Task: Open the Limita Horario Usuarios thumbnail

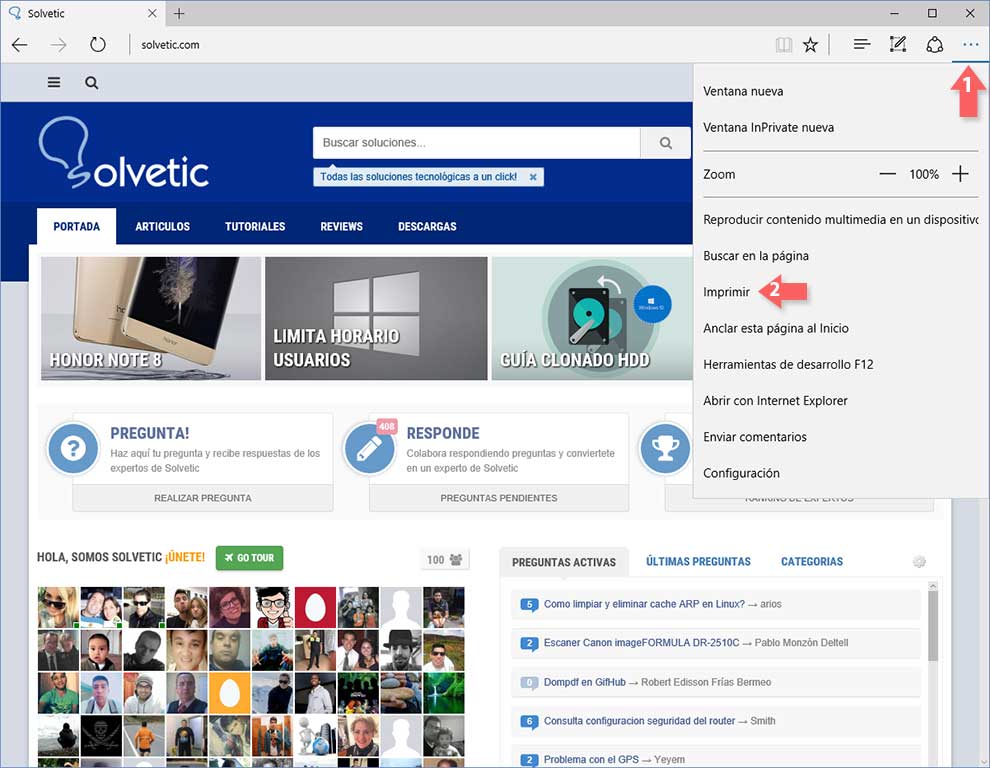Action: point(376,318)
